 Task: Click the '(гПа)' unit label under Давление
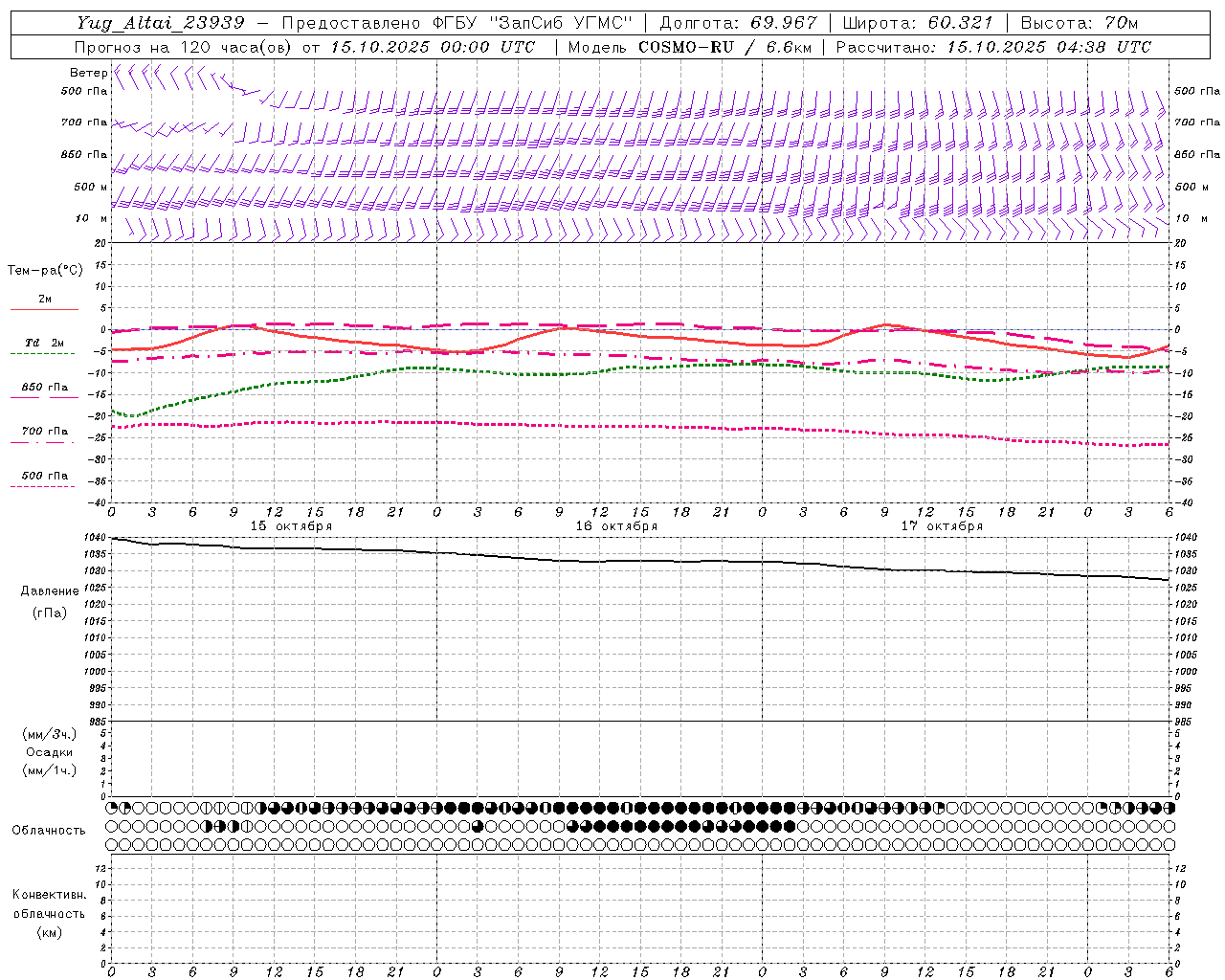pos(49,612)
